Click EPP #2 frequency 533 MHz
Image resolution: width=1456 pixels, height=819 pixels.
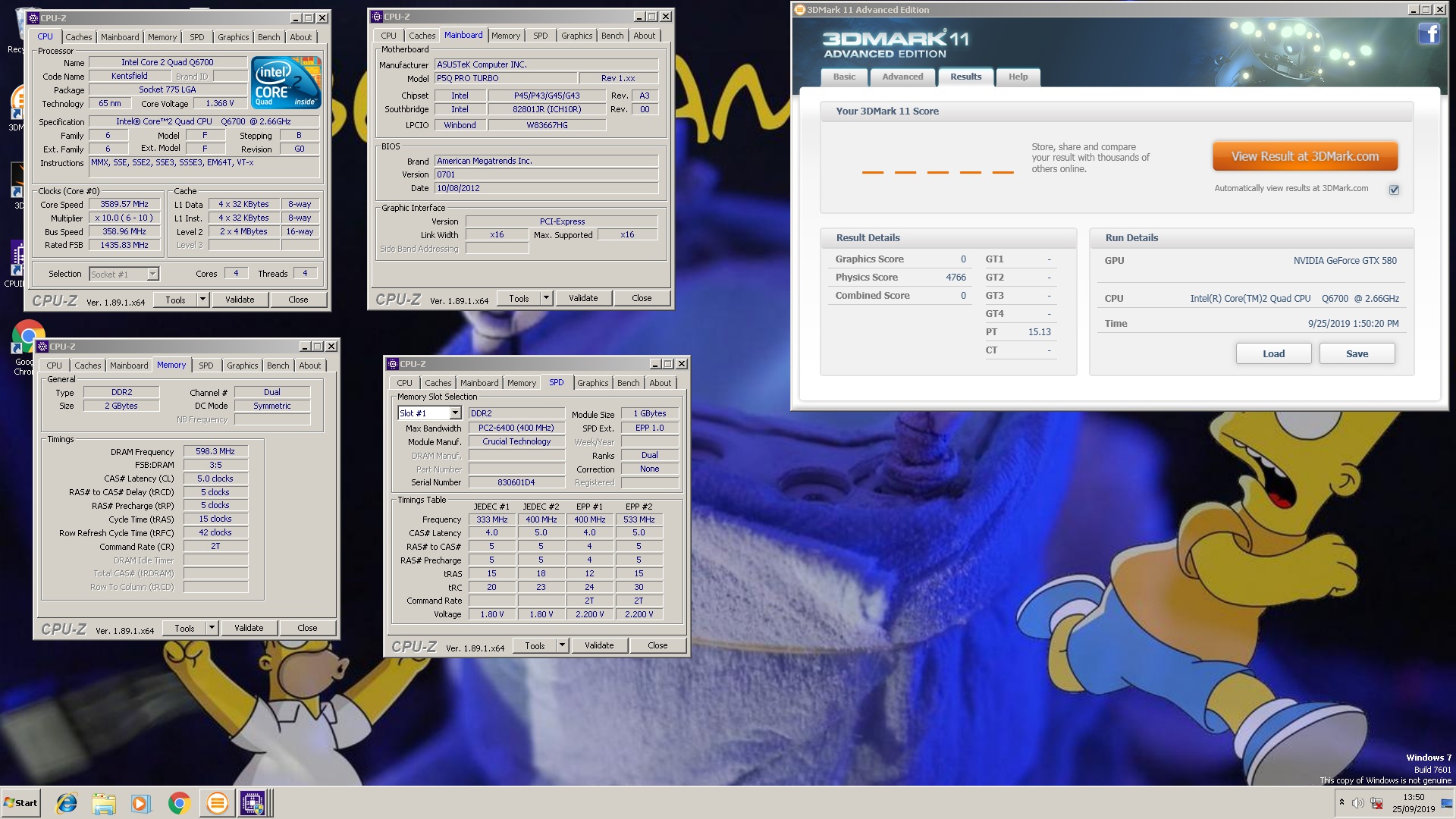[x=639, y=519]
